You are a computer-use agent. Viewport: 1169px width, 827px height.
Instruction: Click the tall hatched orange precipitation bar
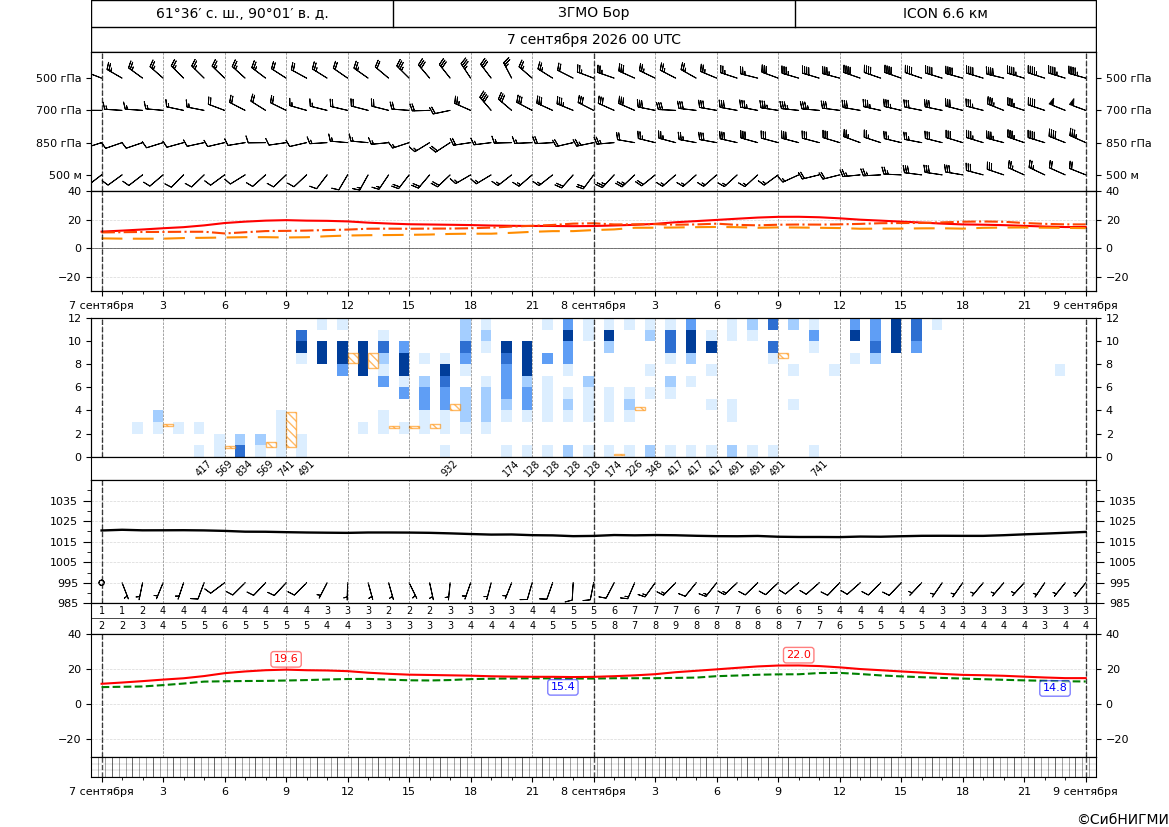pos(292,430)
